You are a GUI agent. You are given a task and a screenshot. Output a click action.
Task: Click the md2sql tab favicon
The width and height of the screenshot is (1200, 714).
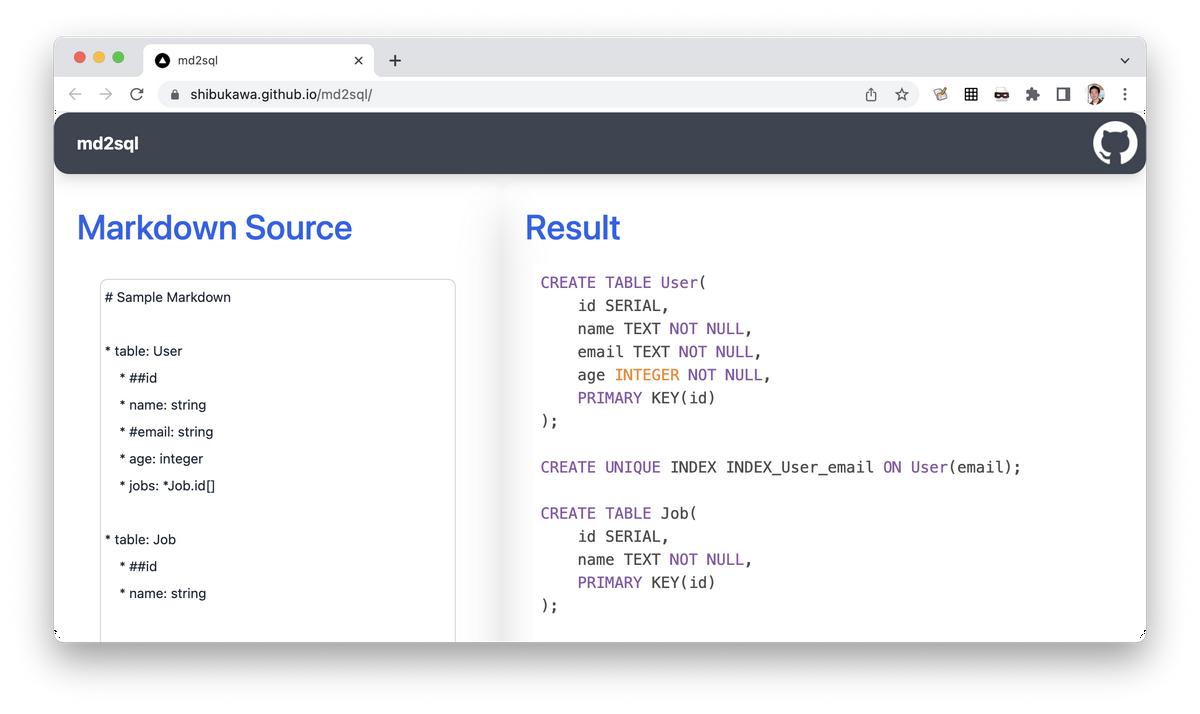pos(162,60)
